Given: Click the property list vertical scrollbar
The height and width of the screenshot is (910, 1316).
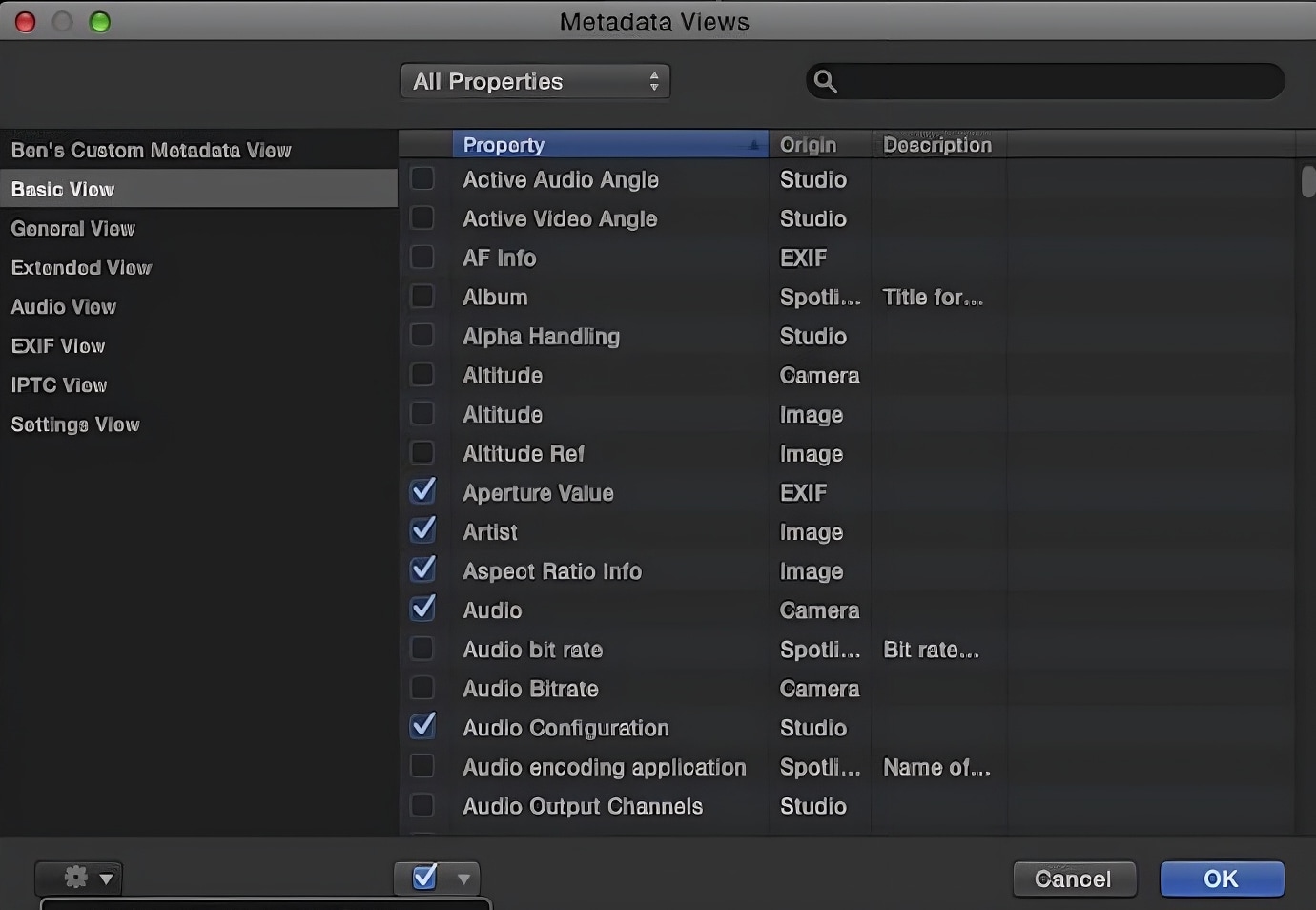Looking at the screenshot, I should [x=1307, y=181].
